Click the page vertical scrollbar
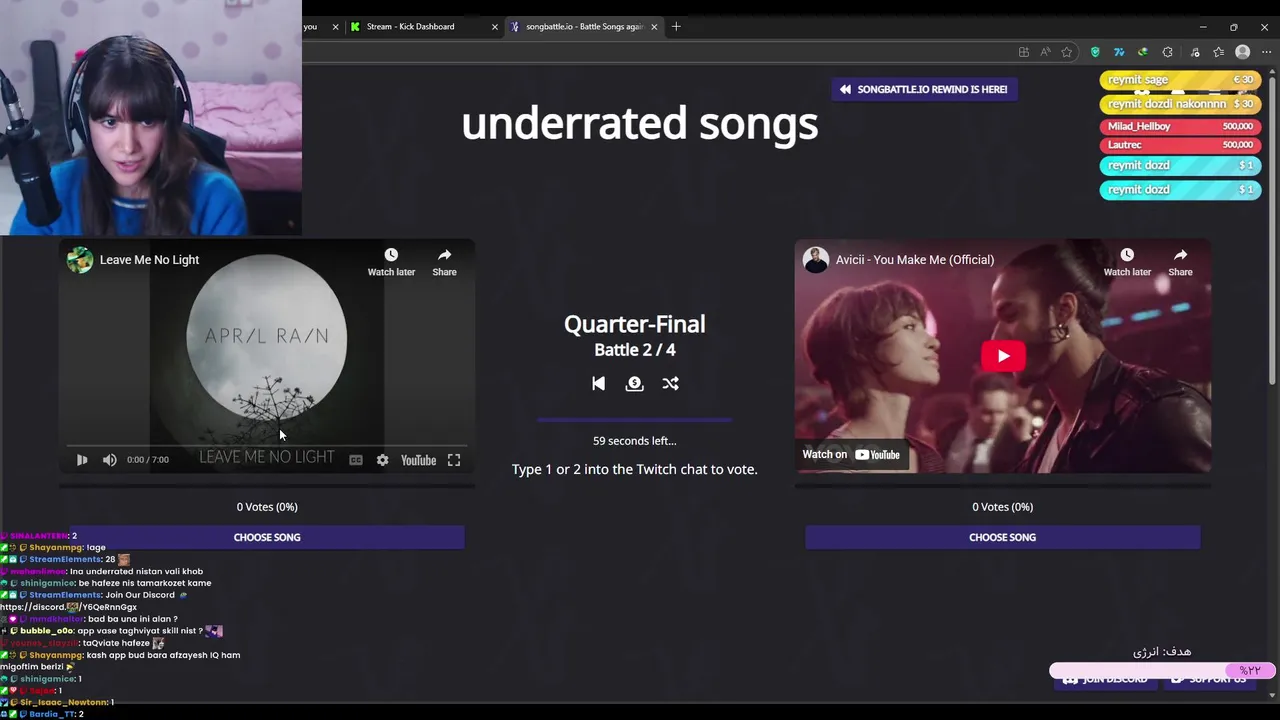Screen dimensions: 1280x720 (x=1272, y=230)
